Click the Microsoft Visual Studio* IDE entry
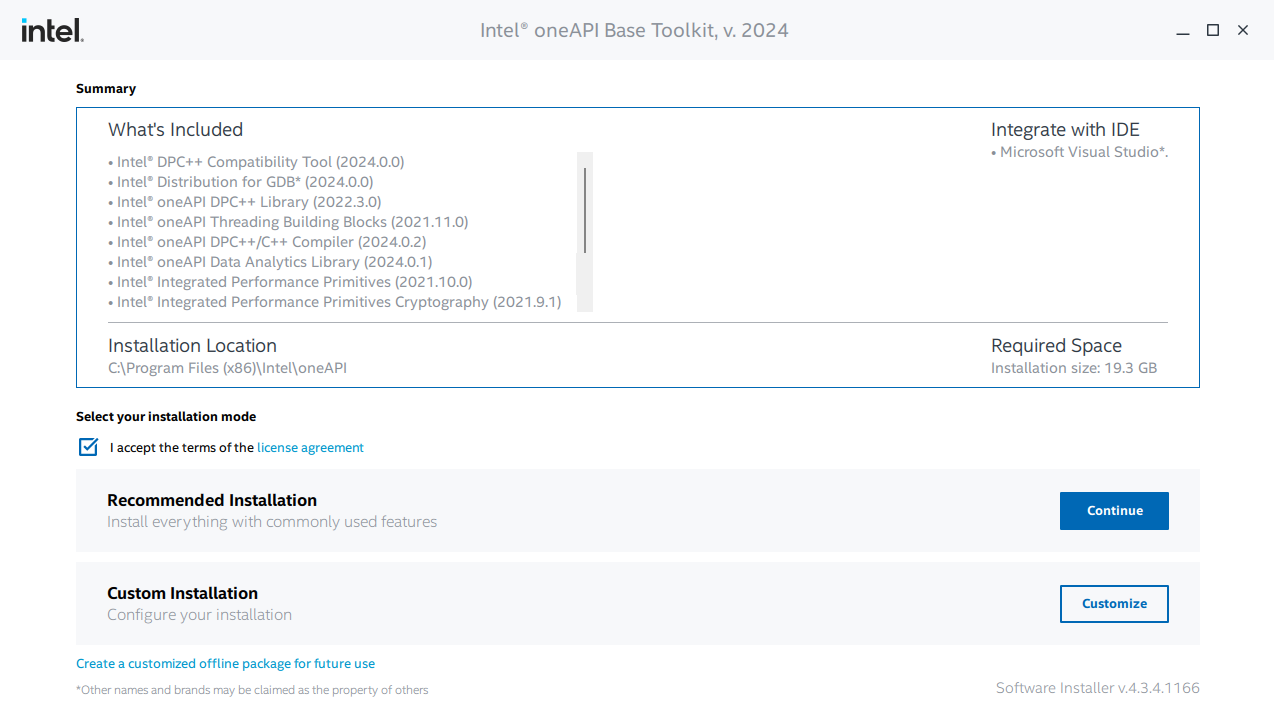 click(1080, 152)
